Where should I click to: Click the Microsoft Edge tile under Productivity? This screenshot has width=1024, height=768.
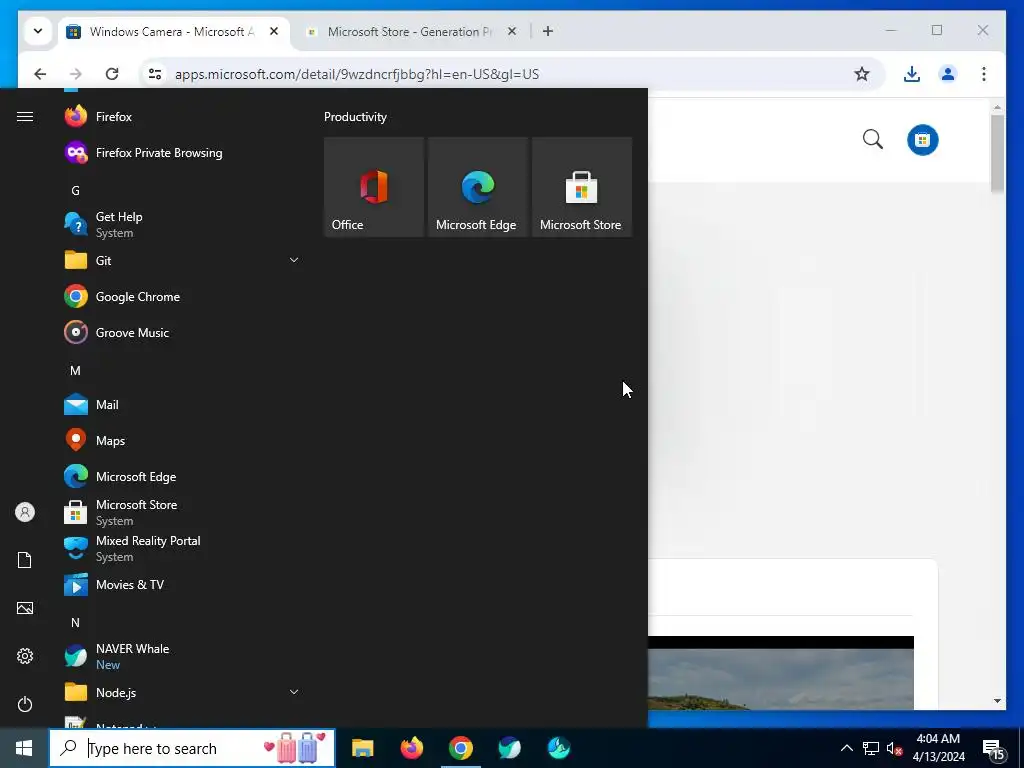coord(478,187)
